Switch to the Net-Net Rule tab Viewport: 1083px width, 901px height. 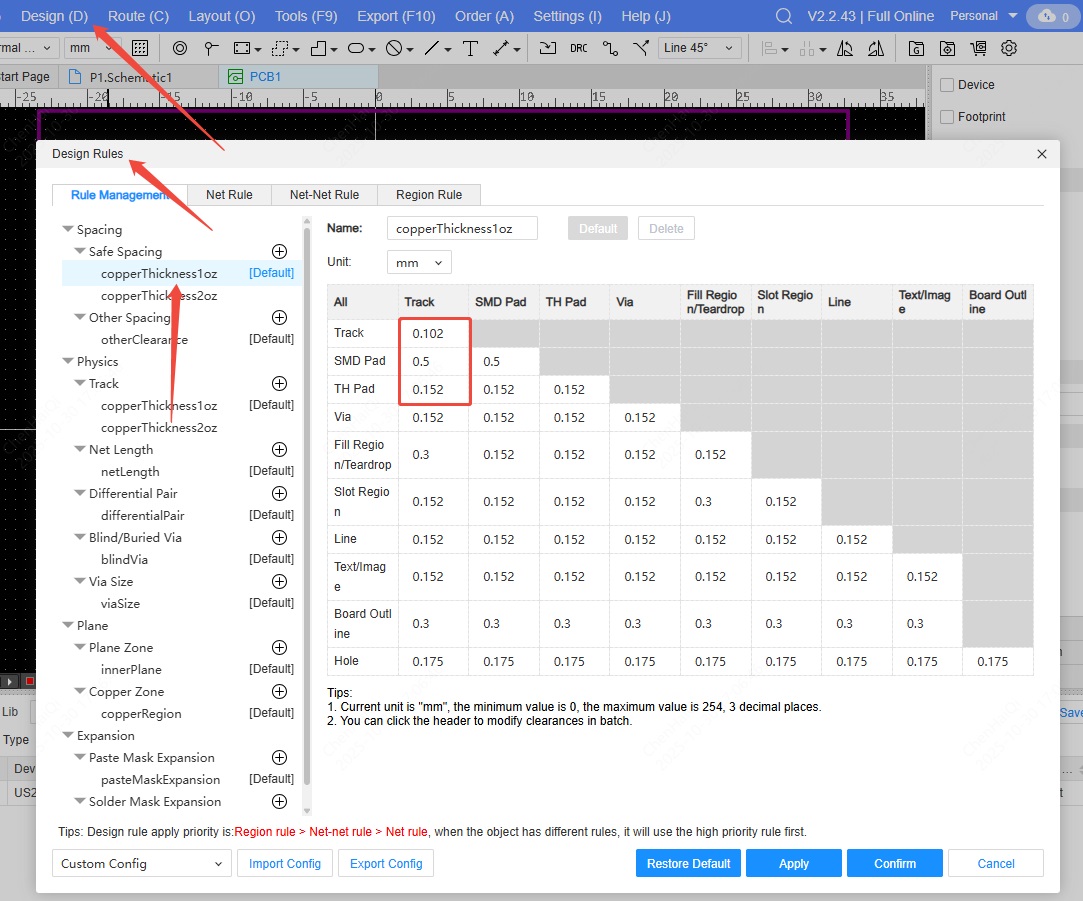[x=324, y=195]
